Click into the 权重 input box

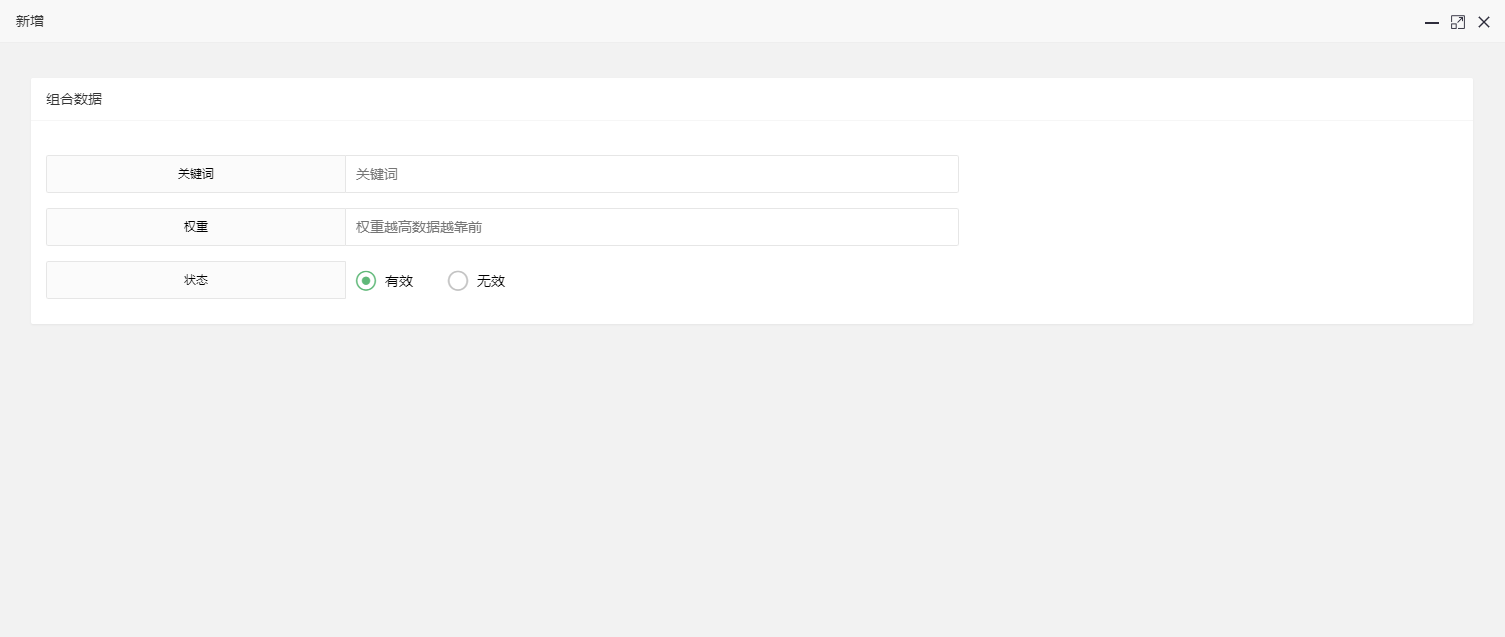point(651,227)
